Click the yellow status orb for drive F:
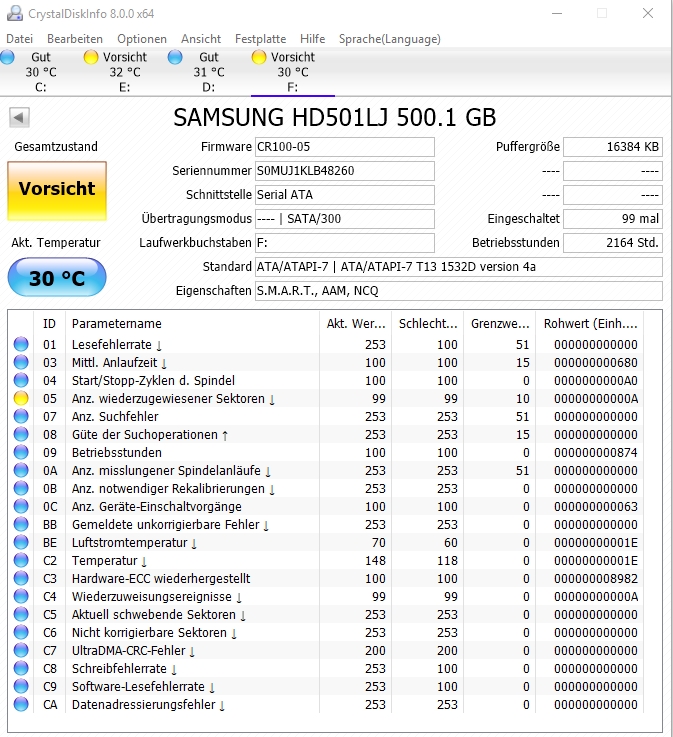Image resolution: width=673 pixels, height=737 pixels. click(x=258, y=57)
